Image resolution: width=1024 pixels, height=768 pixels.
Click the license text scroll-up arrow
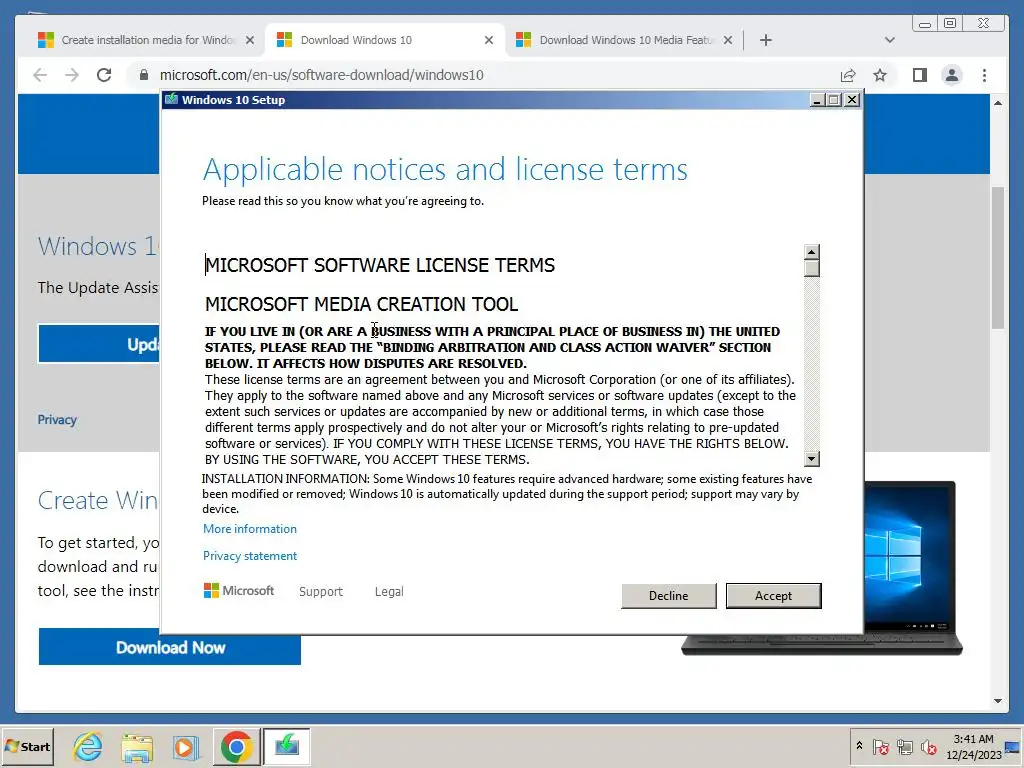pyautogui.click(x=811, y=252)
